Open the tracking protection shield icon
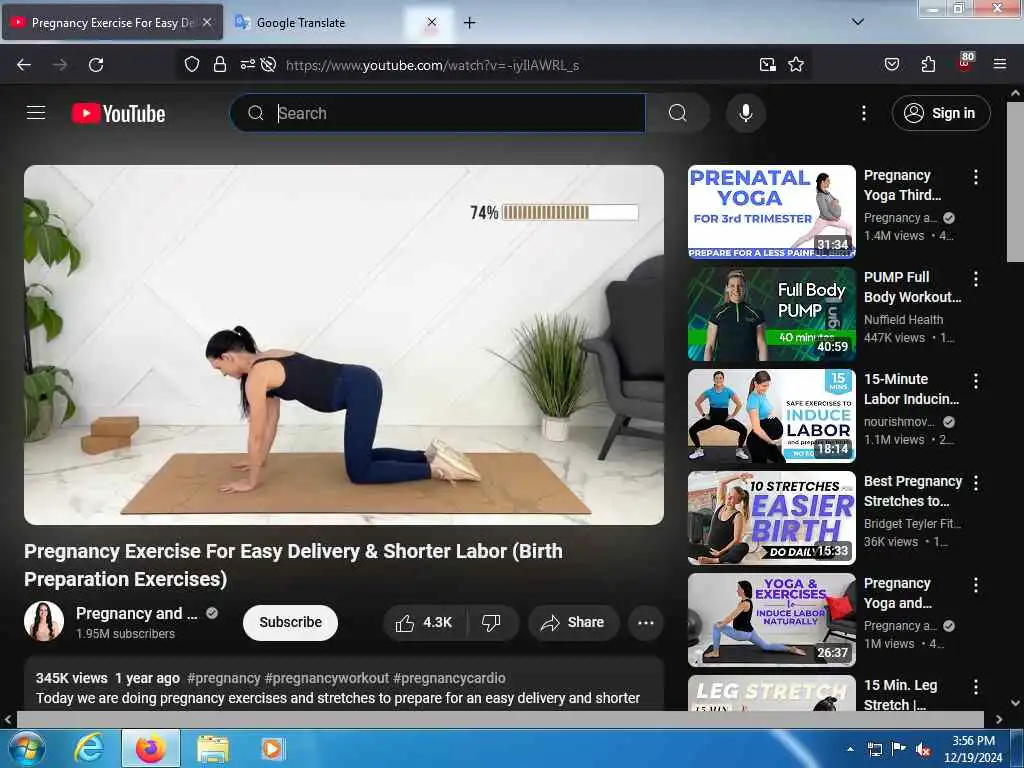This screenshot has width=1024, height=768. (x=191, y=64)
